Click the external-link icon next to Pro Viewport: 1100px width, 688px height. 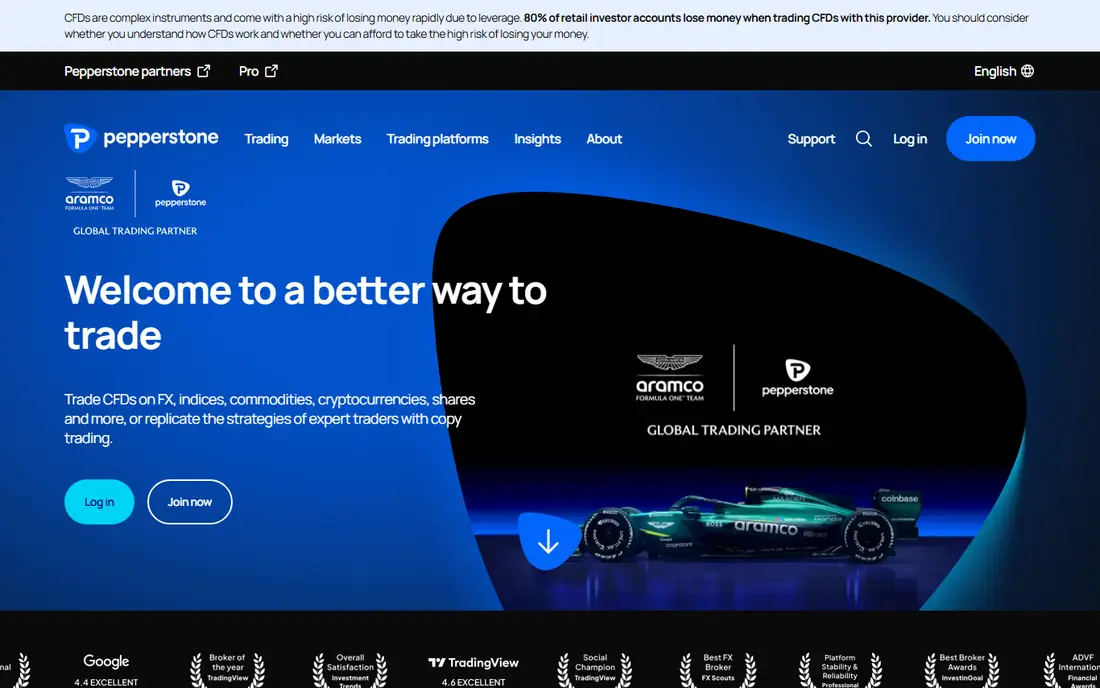tap(271, 71)
